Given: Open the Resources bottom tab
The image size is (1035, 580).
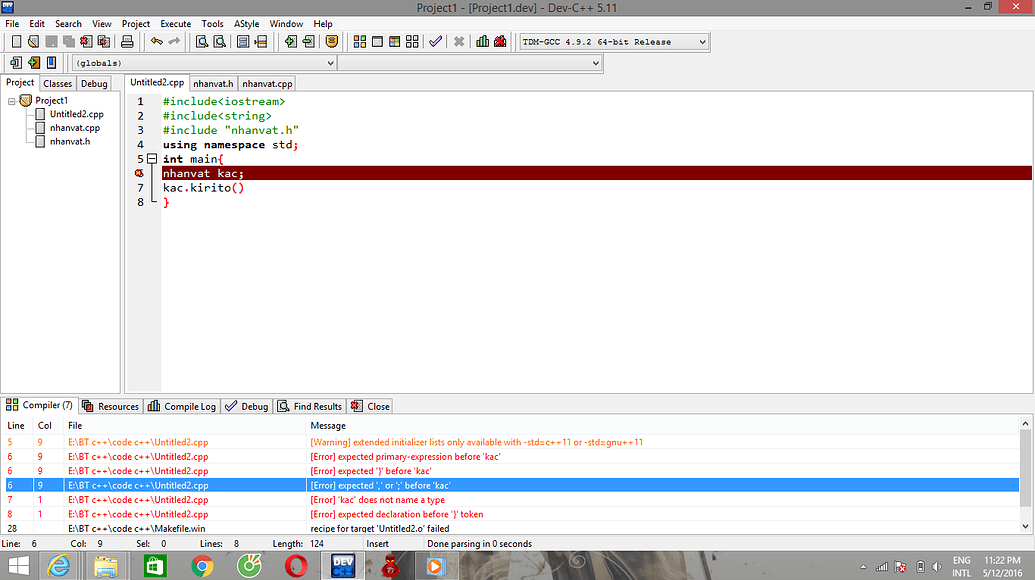Looking at the screenshot, I should pyautogui.click(x=110, y=406).
